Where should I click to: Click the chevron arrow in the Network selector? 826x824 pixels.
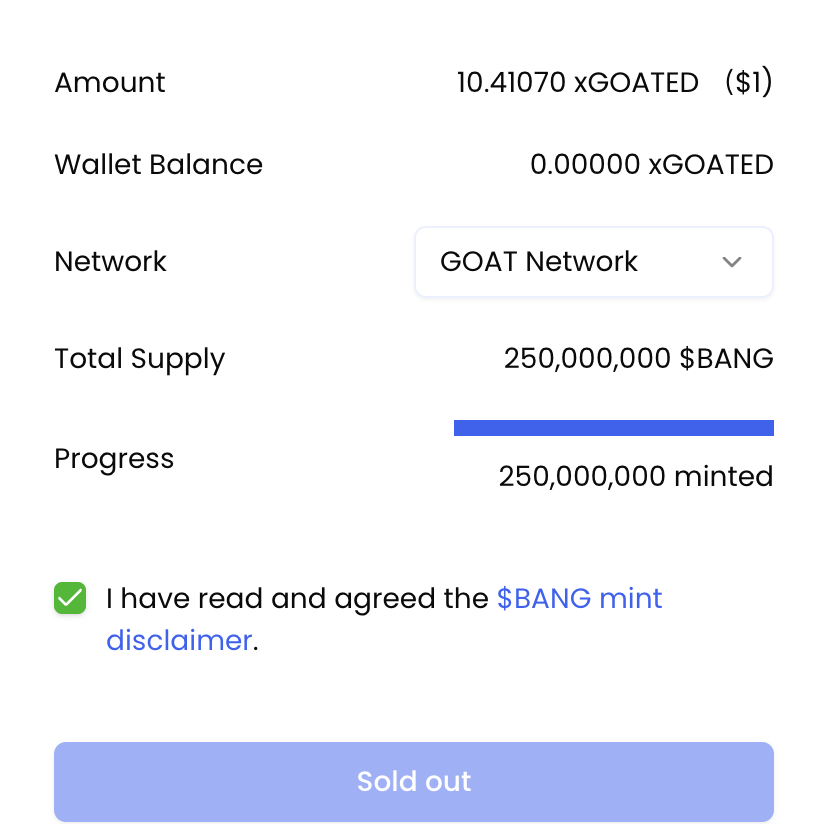point(732,262)
